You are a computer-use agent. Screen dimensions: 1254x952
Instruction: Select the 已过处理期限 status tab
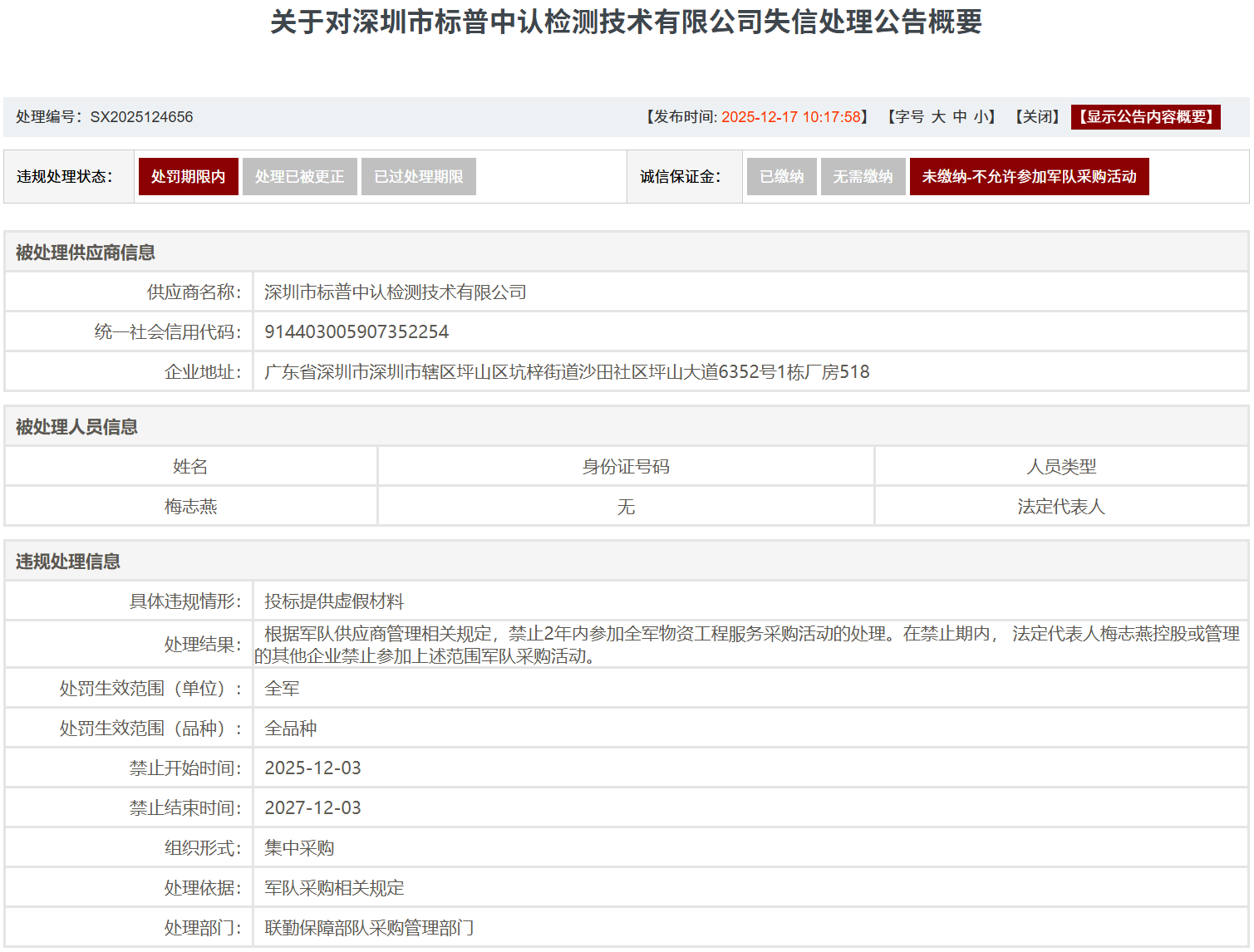tap(418, 177)
